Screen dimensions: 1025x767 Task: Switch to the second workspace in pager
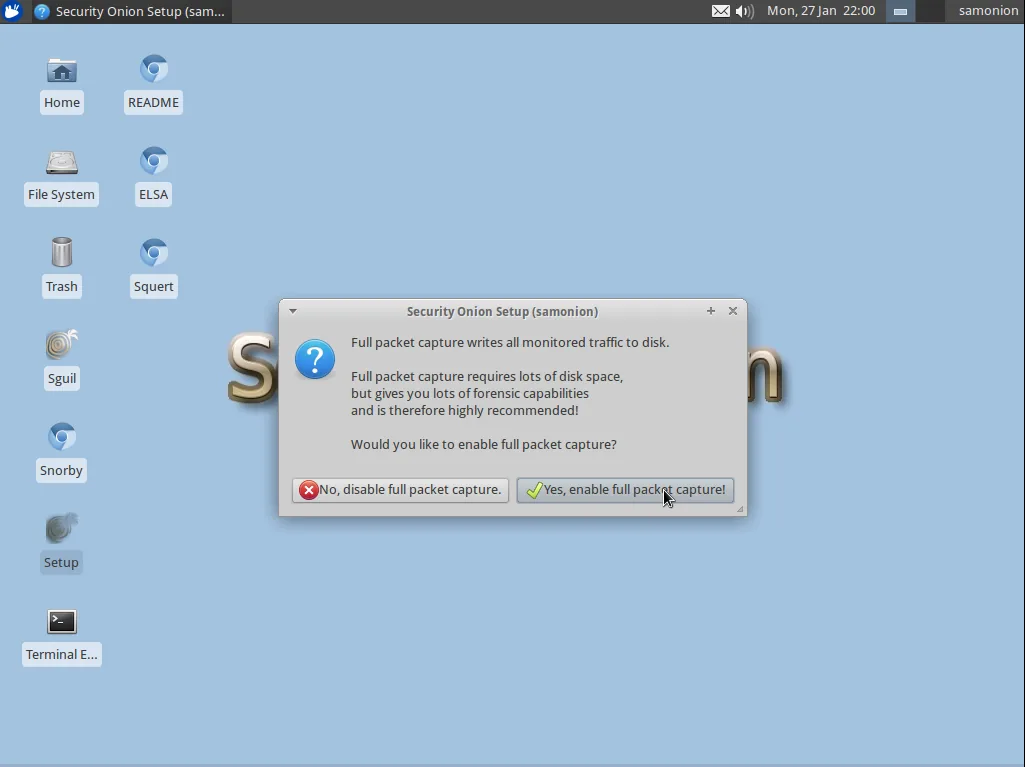tap(930, 11)
